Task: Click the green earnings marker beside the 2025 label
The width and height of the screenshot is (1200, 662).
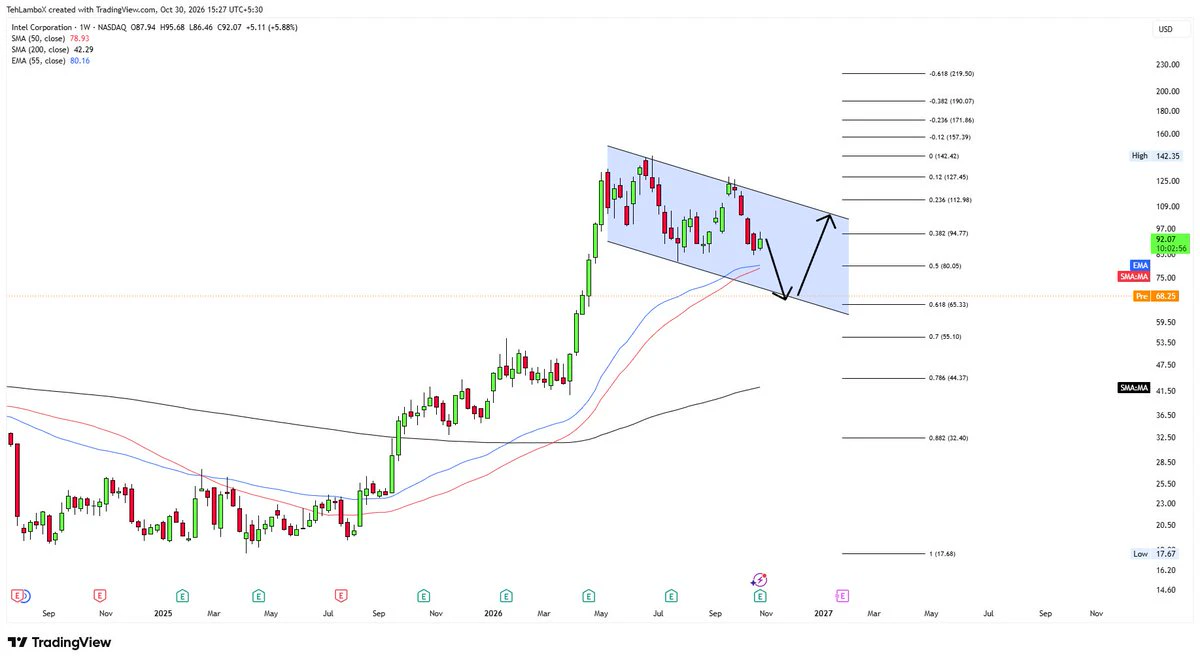Action: point(181,595)
